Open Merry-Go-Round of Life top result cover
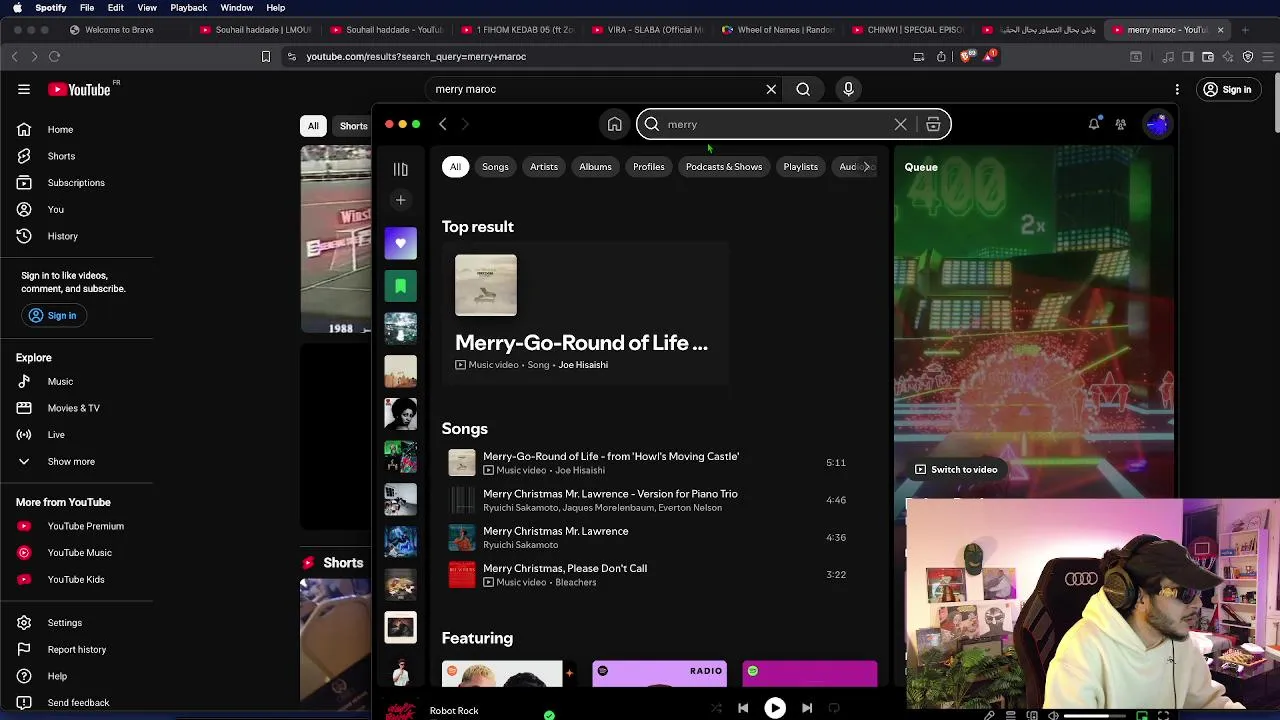Viewport: 1280px width, 720px height. click(486, 285)
